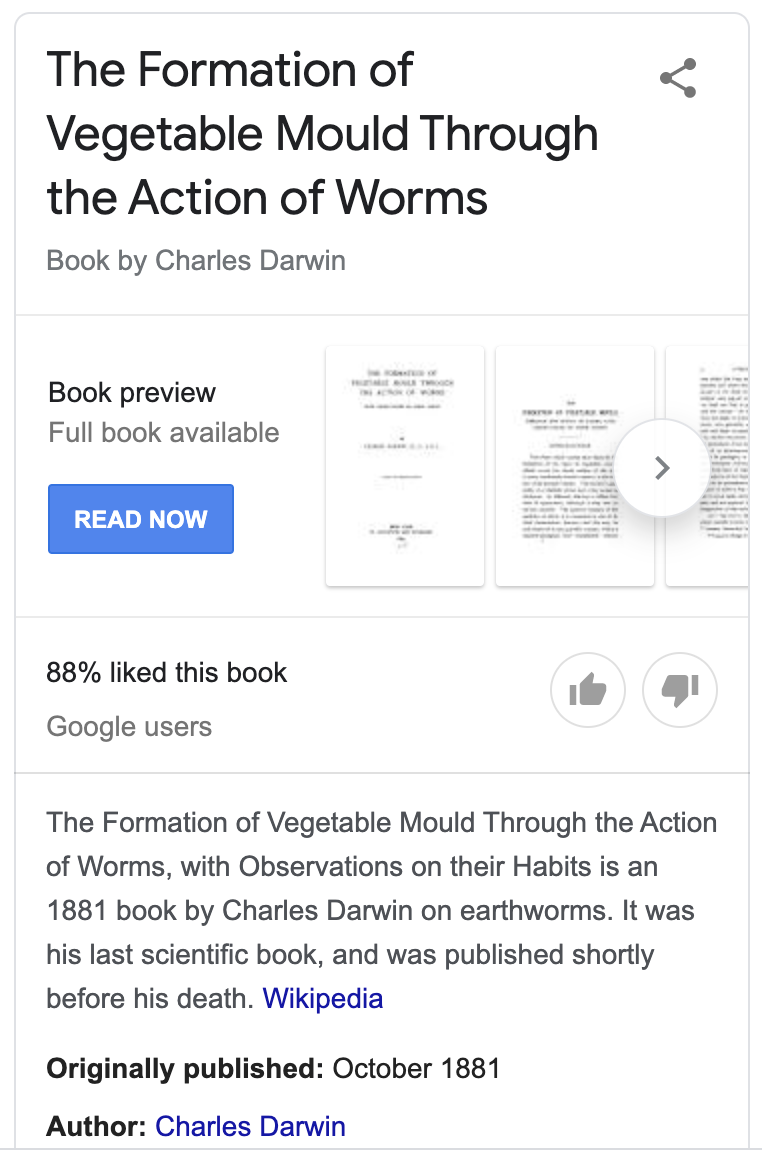The image size is (762, 1154).
Task: Click the 'Originally published' label
Action: coord(185,1068)
